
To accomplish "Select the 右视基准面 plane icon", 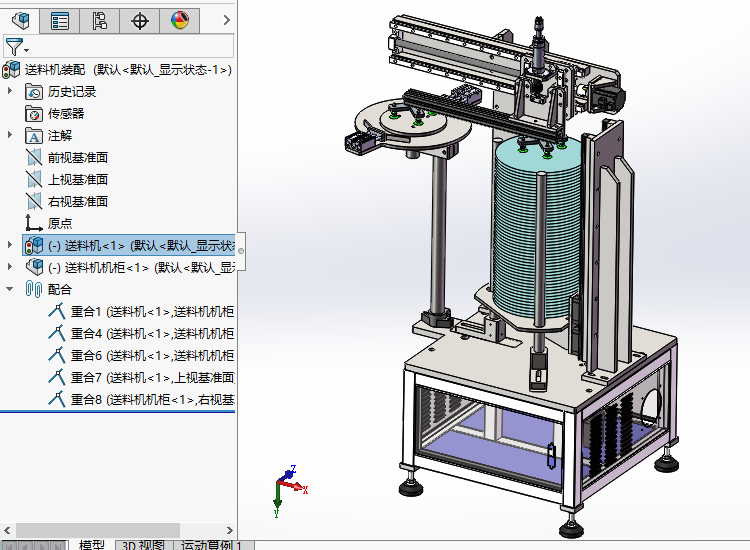I will [x=34, y=201].
